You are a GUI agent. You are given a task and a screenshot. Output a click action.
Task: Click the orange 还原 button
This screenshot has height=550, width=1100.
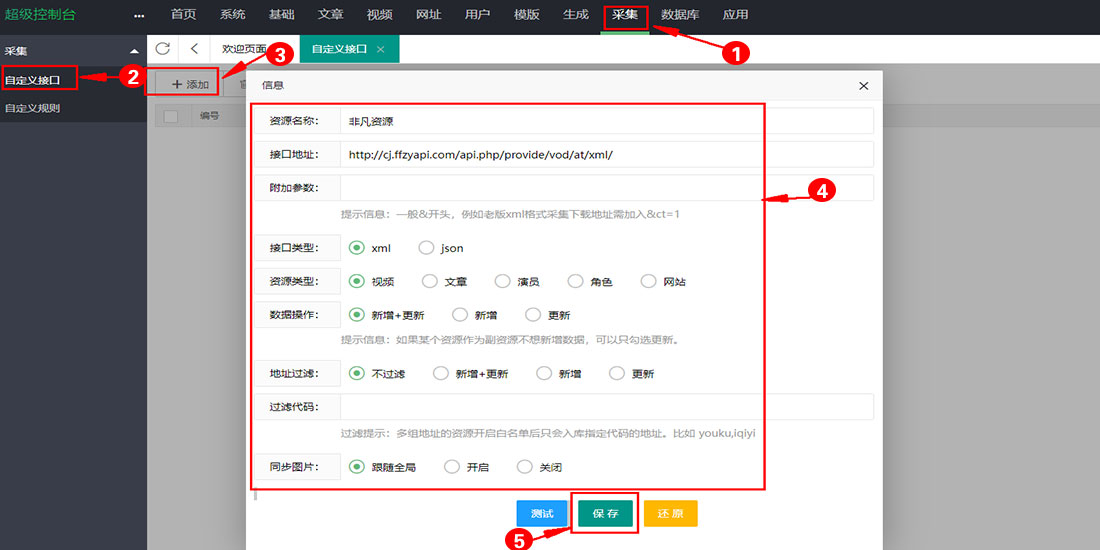(670, 513)
